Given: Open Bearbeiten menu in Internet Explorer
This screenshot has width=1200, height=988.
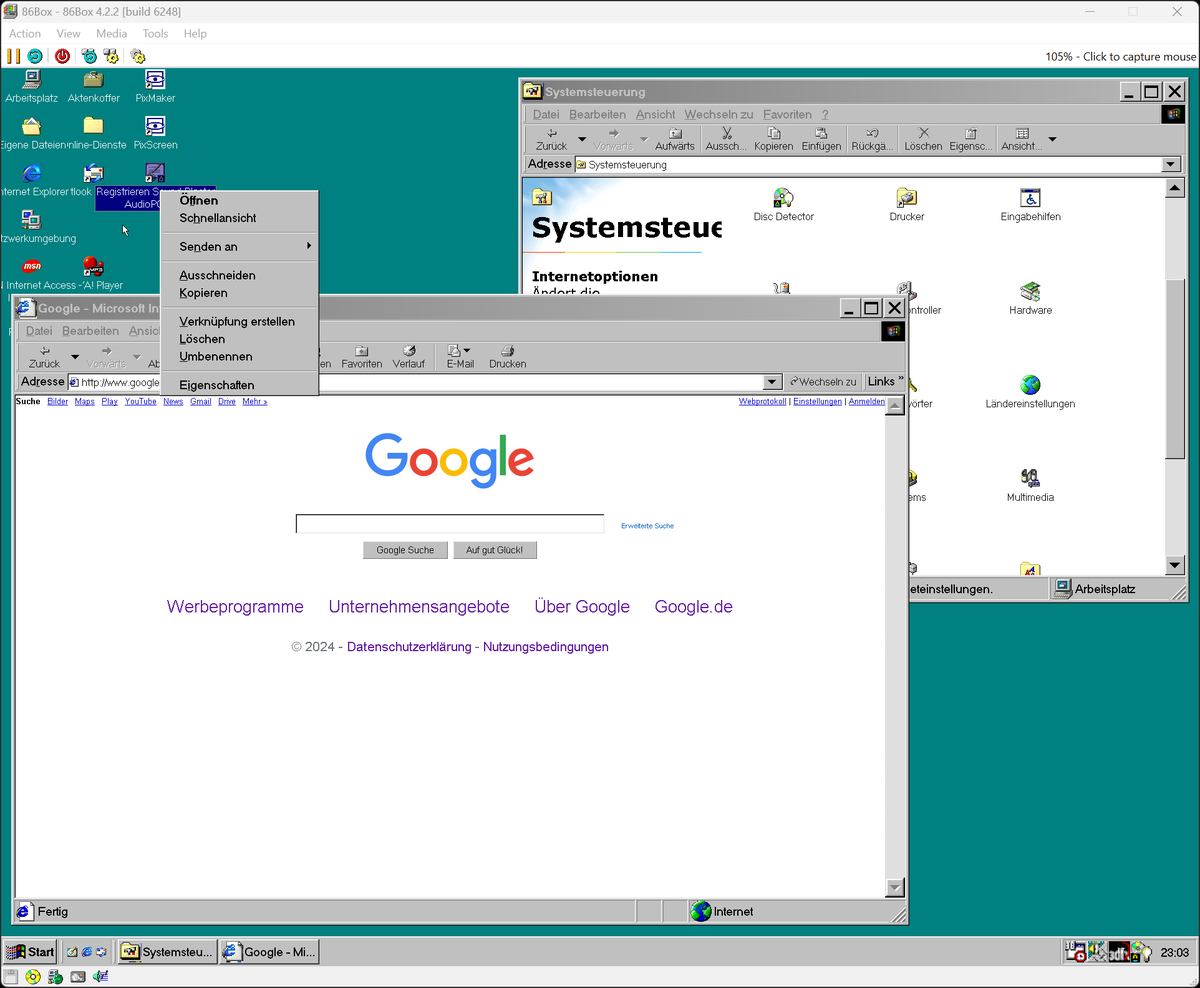Looking at the screenshot, I should [90, 331].
